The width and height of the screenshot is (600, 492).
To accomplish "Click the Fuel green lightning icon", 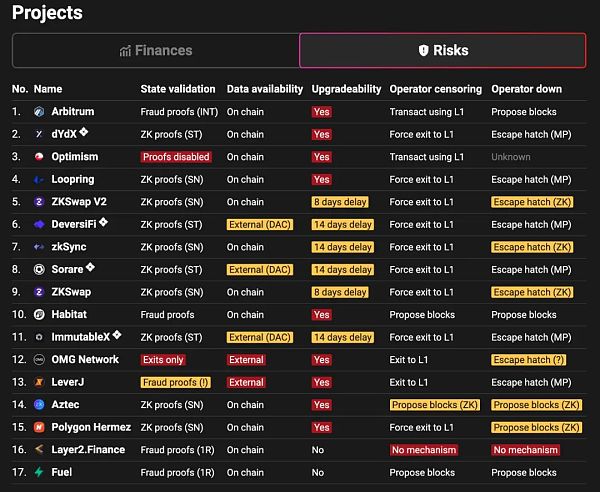I will coord(40,472).
